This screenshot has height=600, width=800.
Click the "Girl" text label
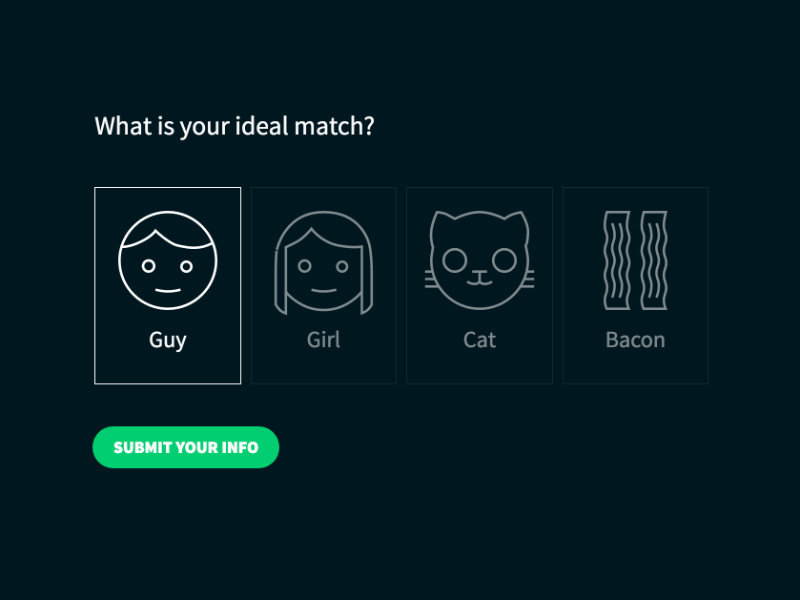tap(323, 340)
